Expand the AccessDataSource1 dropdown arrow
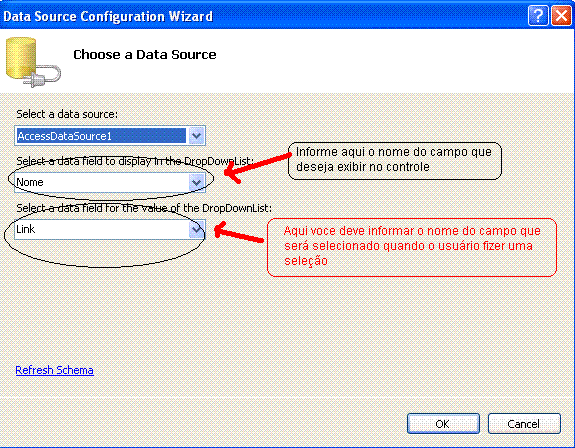575x448 pixels. (x=196, y=136)
